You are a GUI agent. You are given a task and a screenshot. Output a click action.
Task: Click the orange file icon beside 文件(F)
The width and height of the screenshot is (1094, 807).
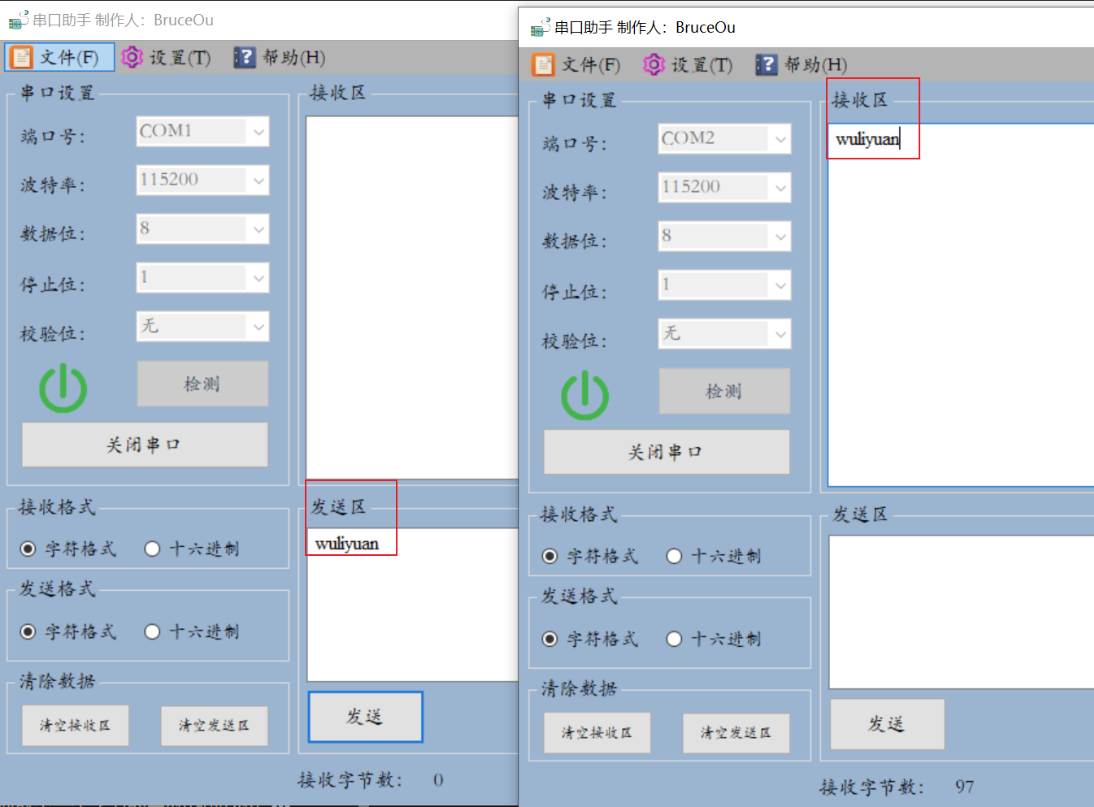click(x=21, y=57)
